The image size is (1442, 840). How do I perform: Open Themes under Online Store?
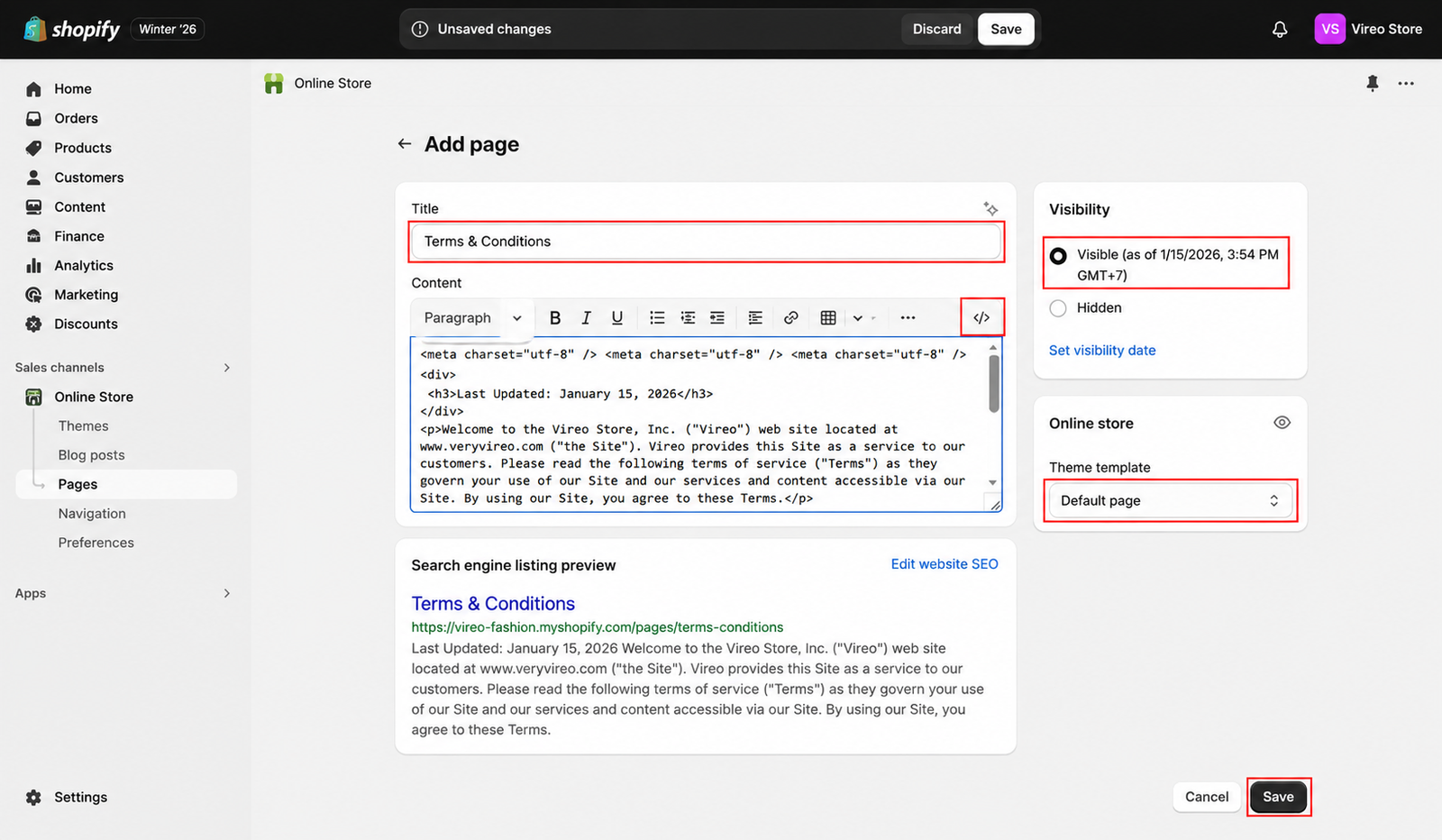coord(83,425)
